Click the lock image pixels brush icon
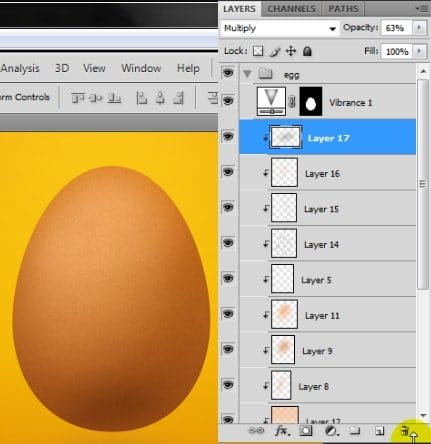This screenshot has height=444, width=431. pos(275,51)
